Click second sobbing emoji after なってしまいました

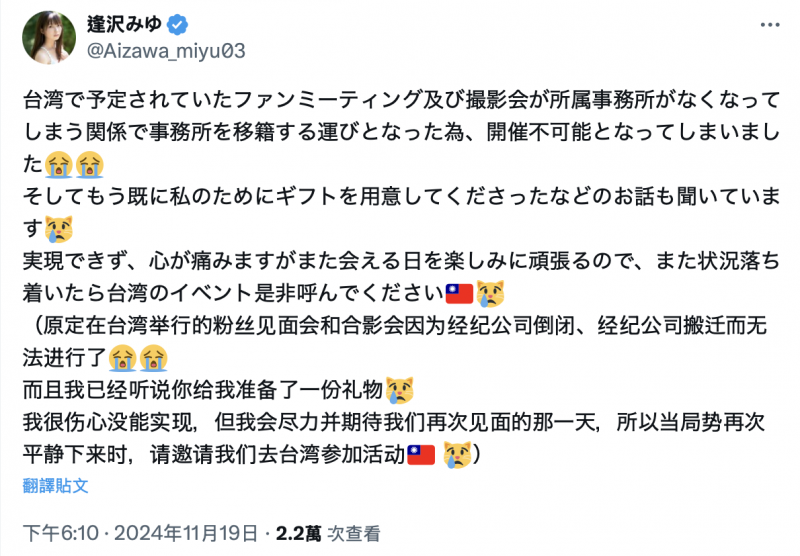coord(89,163)
